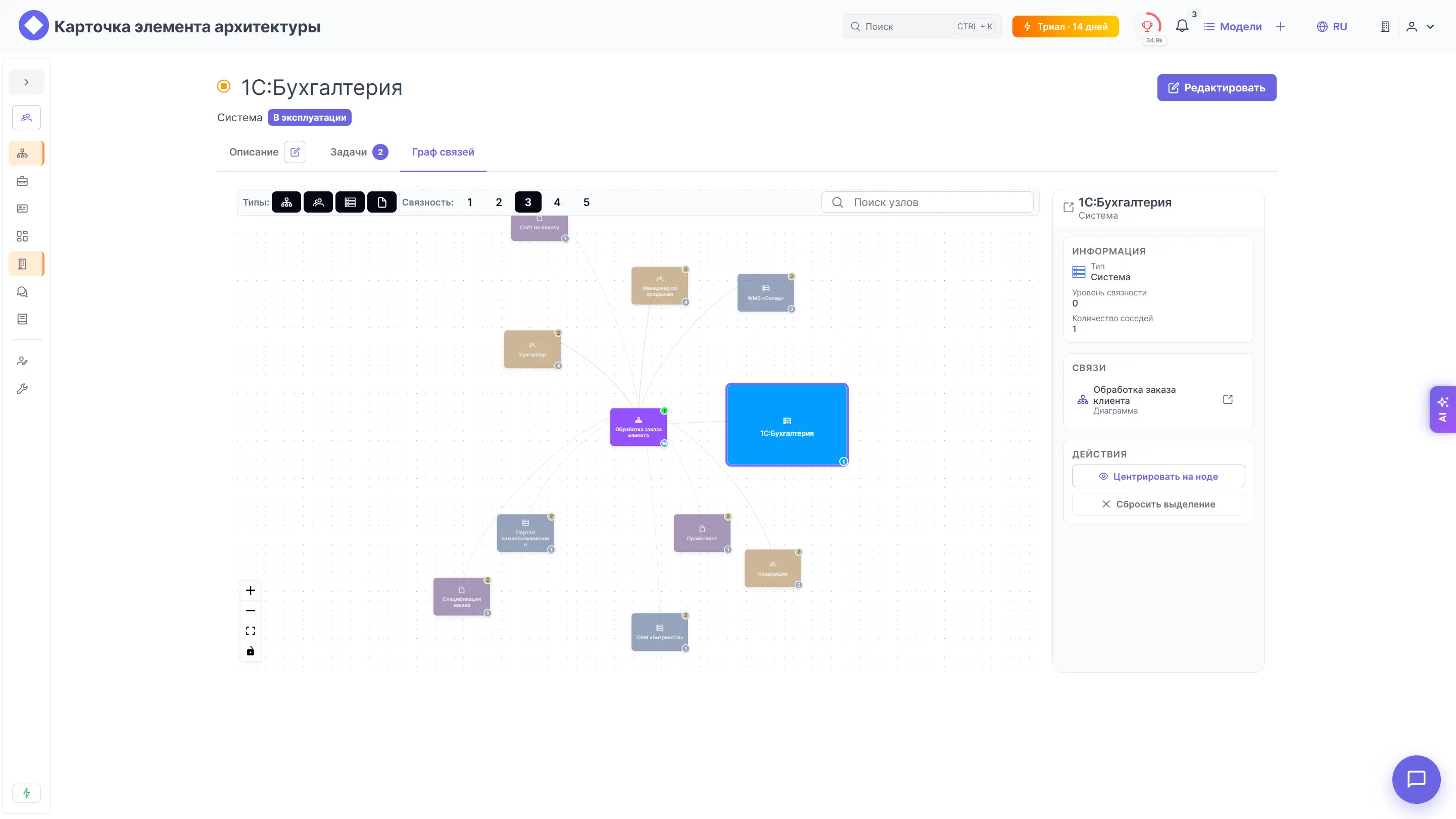Toggle the document type filter
The image size is (1456, 819).
381,202
